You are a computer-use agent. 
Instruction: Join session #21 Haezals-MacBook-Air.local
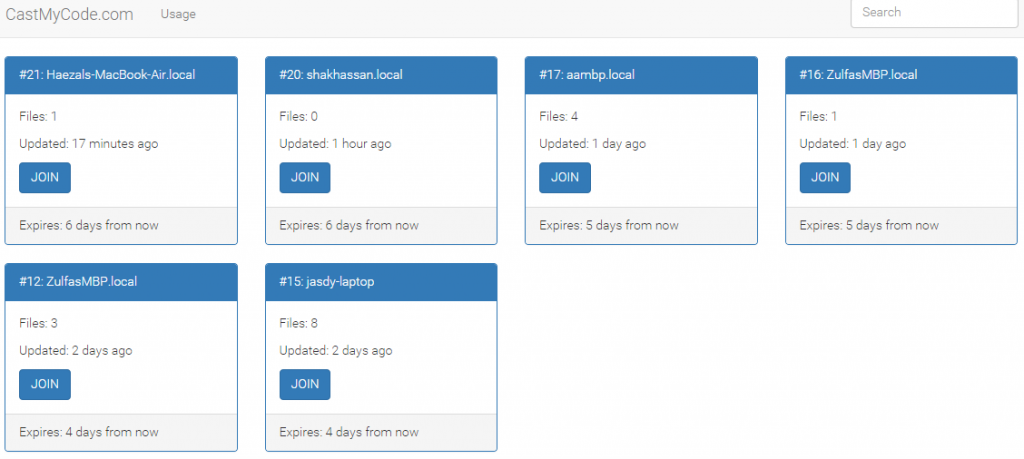[45, 177]
